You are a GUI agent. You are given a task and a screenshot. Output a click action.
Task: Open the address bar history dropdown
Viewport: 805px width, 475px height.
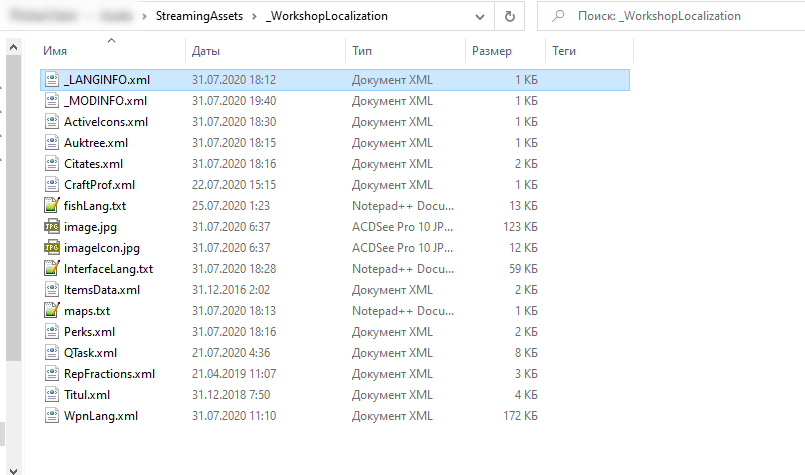tap(480, 16)
